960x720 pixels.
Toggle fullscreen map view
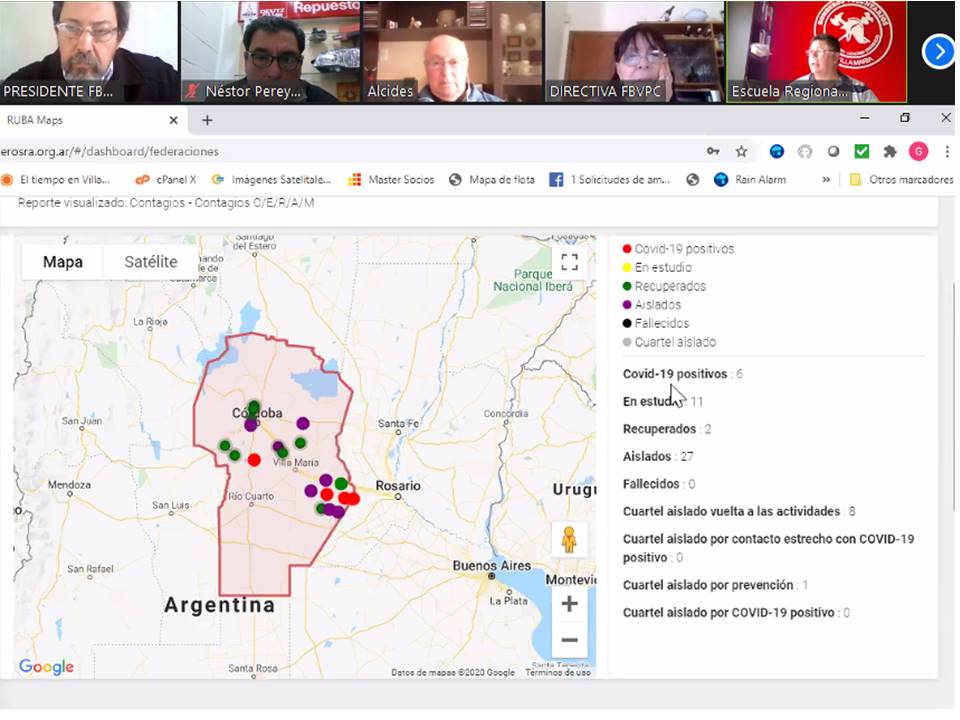click(x=569, y=263)
